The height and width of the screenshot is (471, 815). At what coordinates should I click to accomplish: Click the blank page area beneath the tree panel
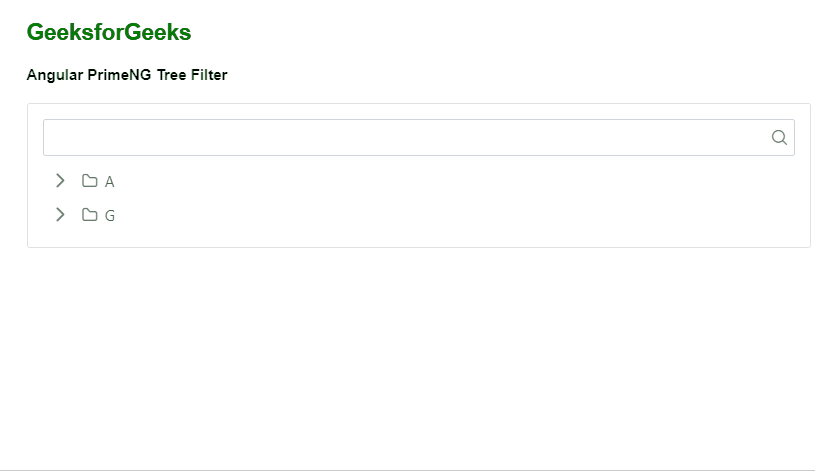coord(408,359)
